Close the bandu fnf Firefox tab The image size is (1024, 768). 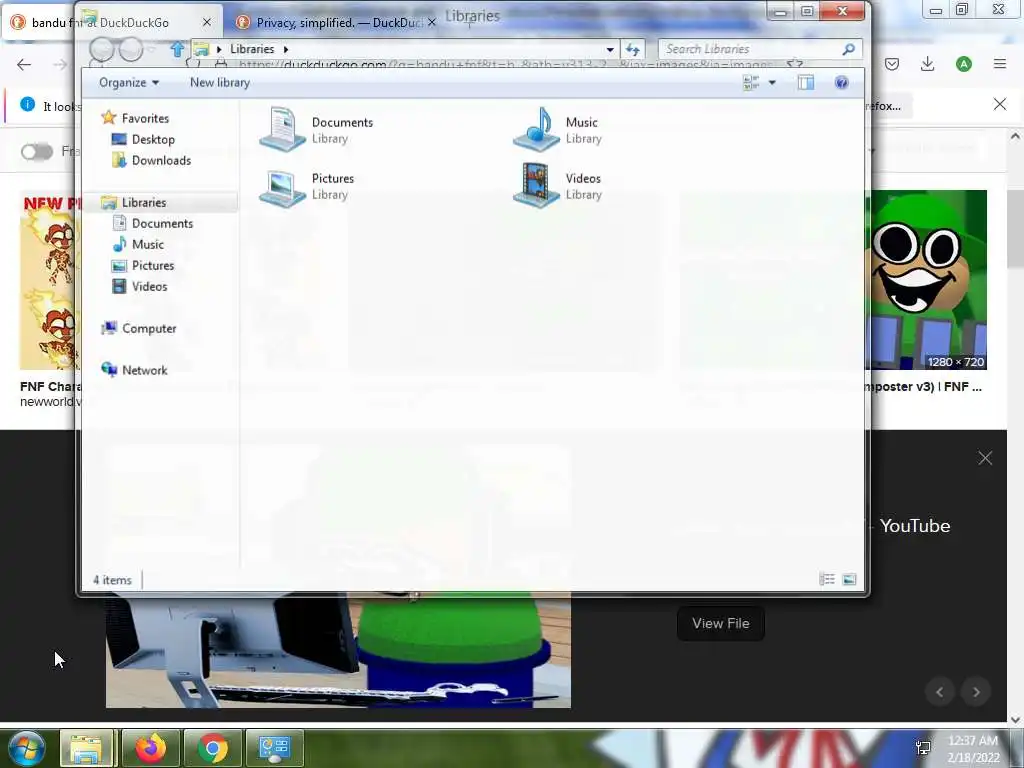pyautogui.click(x=206, y=22)
